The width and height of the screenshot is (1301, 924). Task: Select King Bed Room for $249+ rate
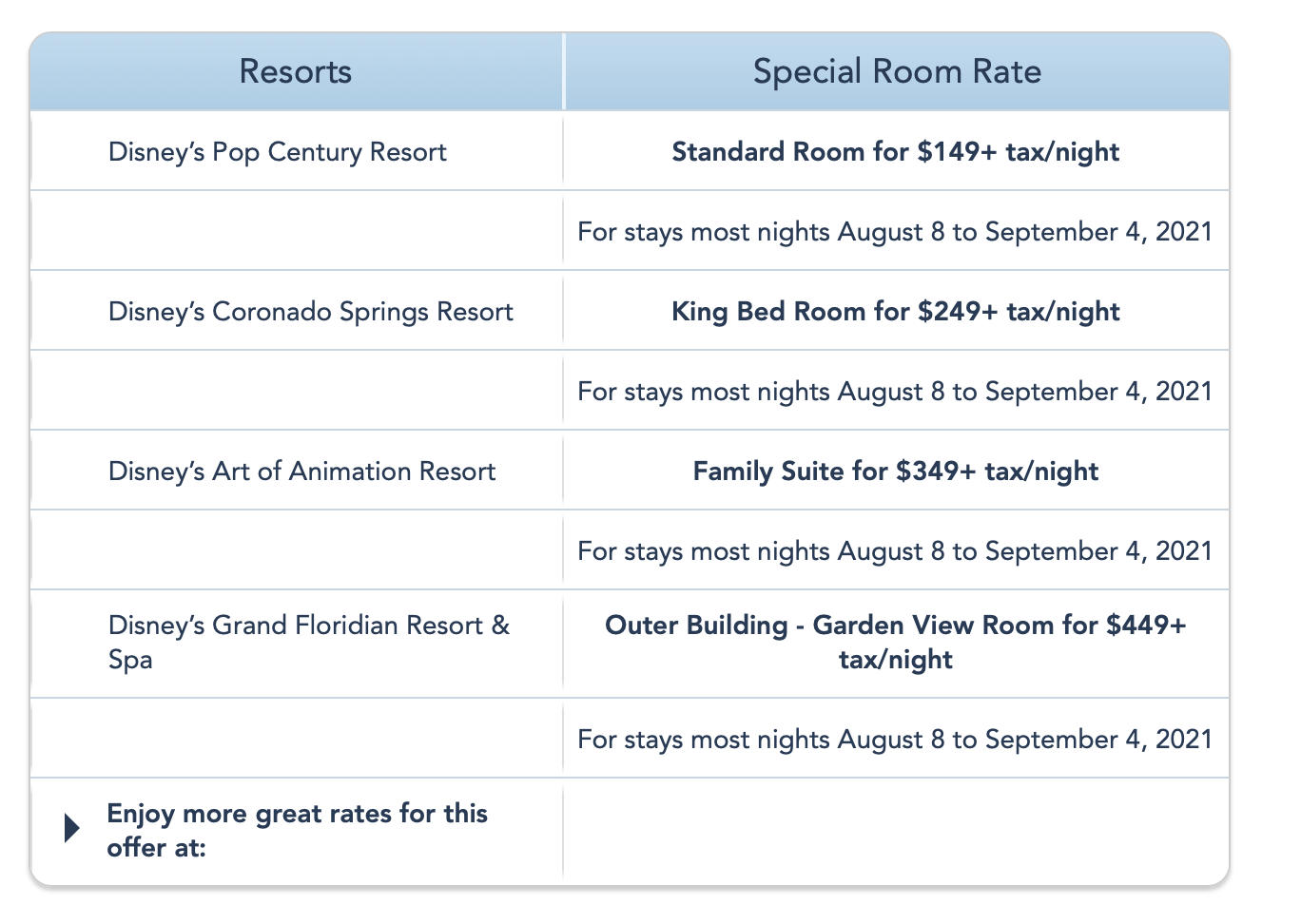point(896,312)
